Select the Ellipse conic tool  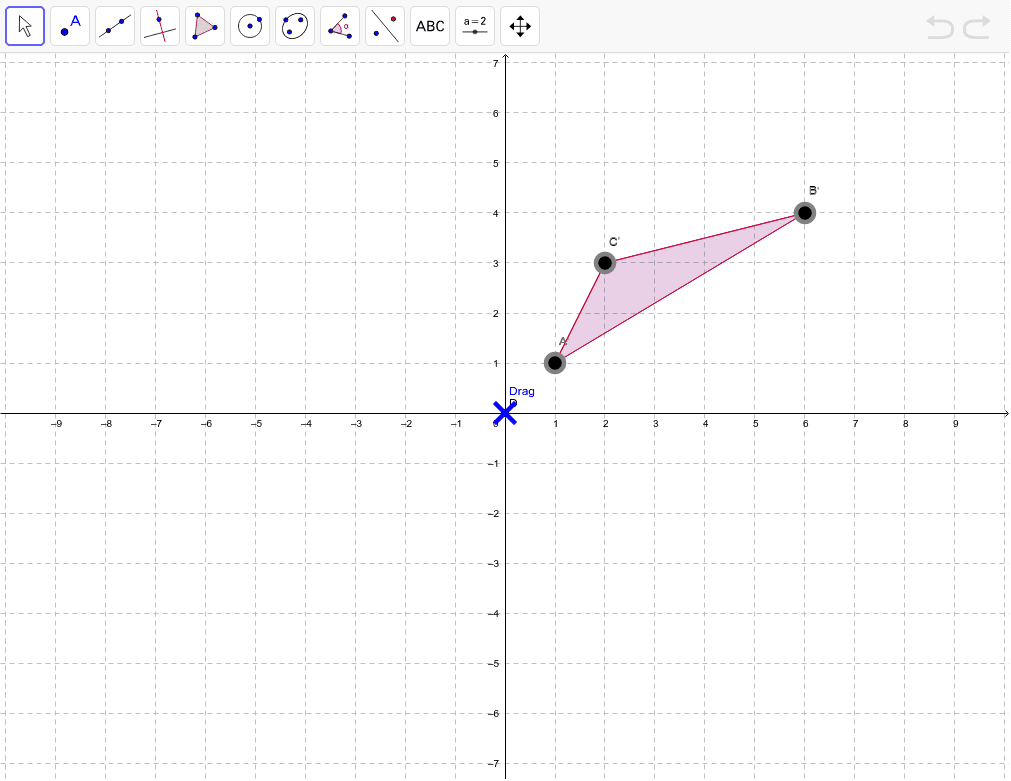[x=295, y=26]
